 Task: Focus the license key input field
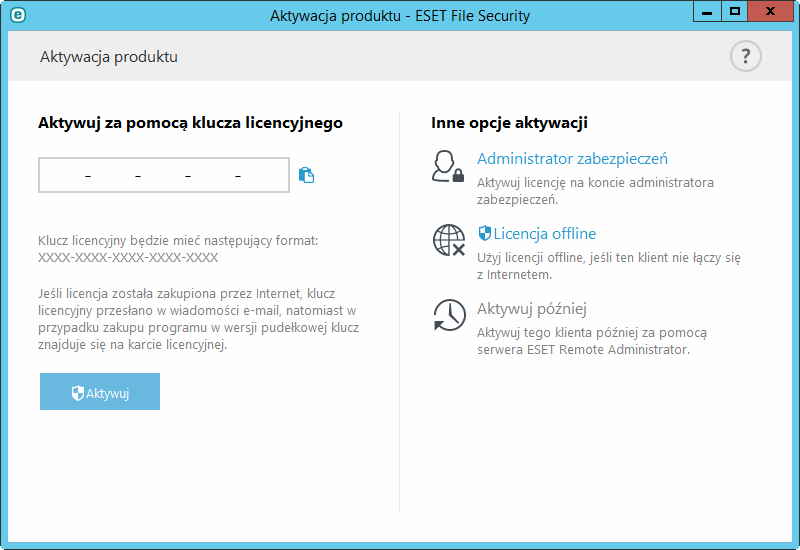coord(164,175)
